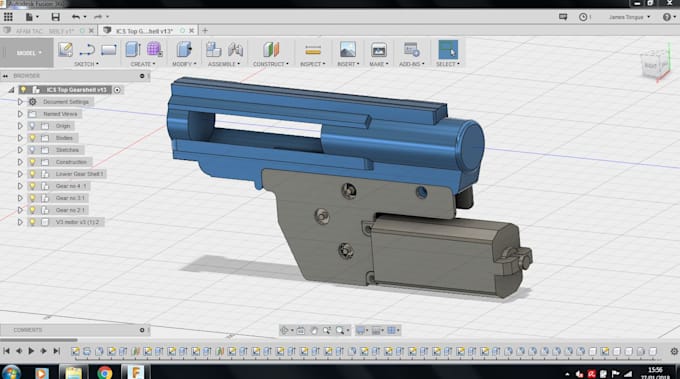Expand the Sketches folder in browser
Viewport: 680px width, 379px height.
(x=20, y=150)
